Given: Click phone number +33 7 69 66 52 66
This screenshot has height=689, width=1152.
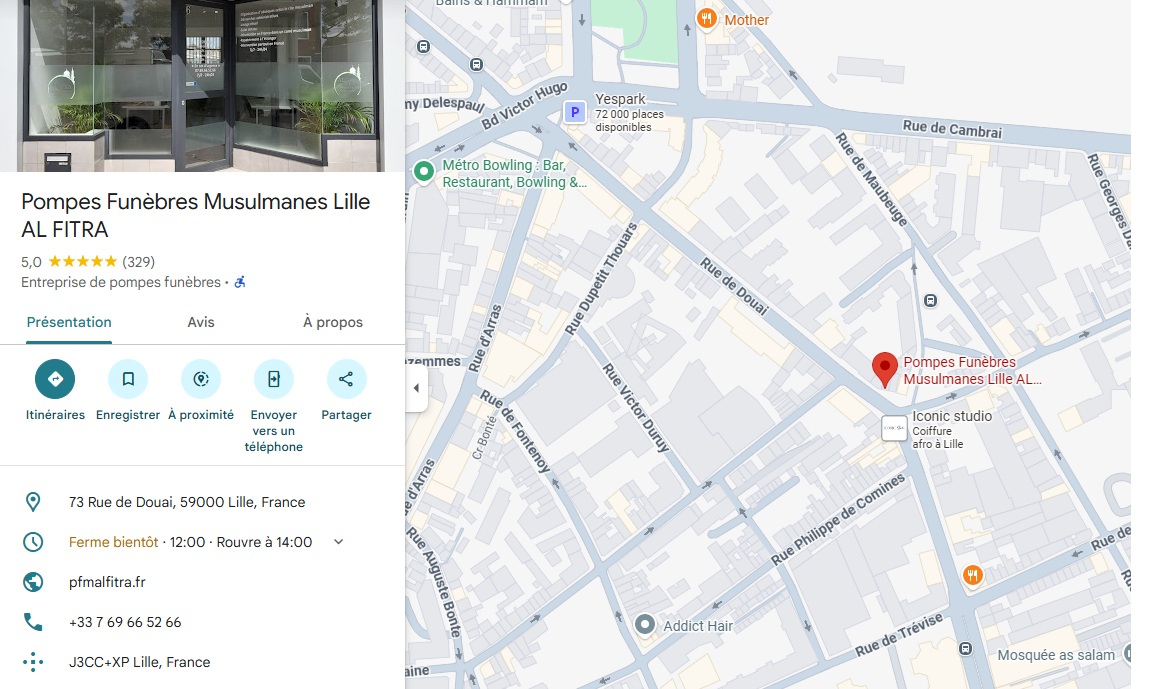Looking at the screenshot, I should coord(125,622).
